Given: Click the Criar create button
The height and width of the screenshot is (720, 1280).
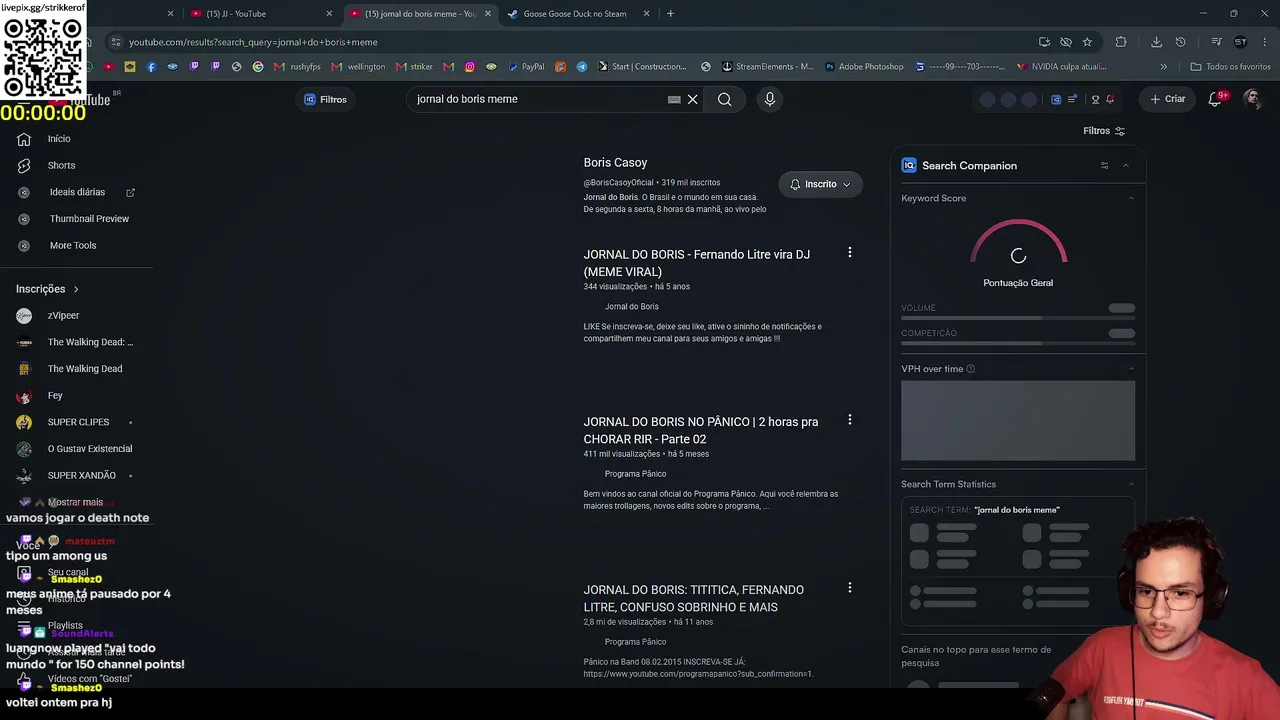Looking at the screenshot, I should [x=1167, y=99].
